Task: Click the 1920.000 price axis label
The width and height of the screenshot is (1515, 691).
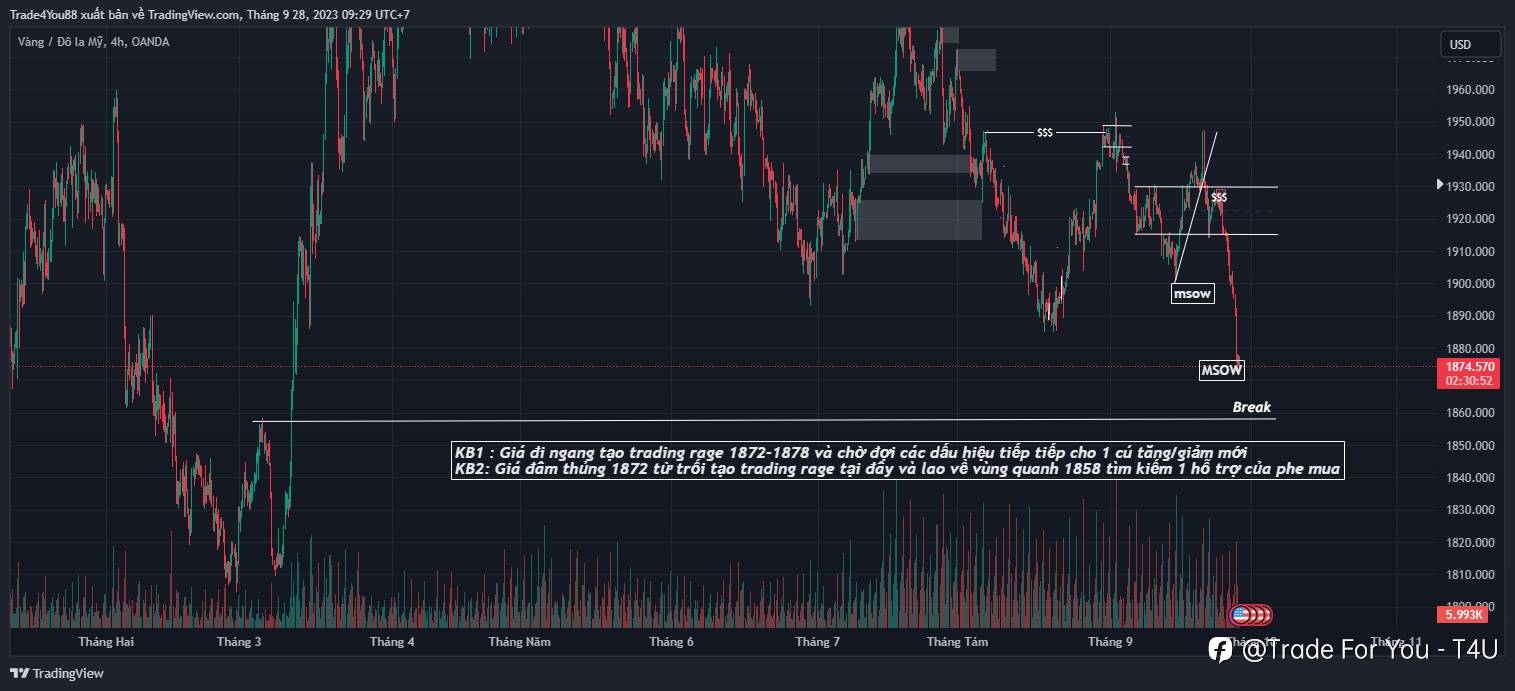Action: 1469,219
